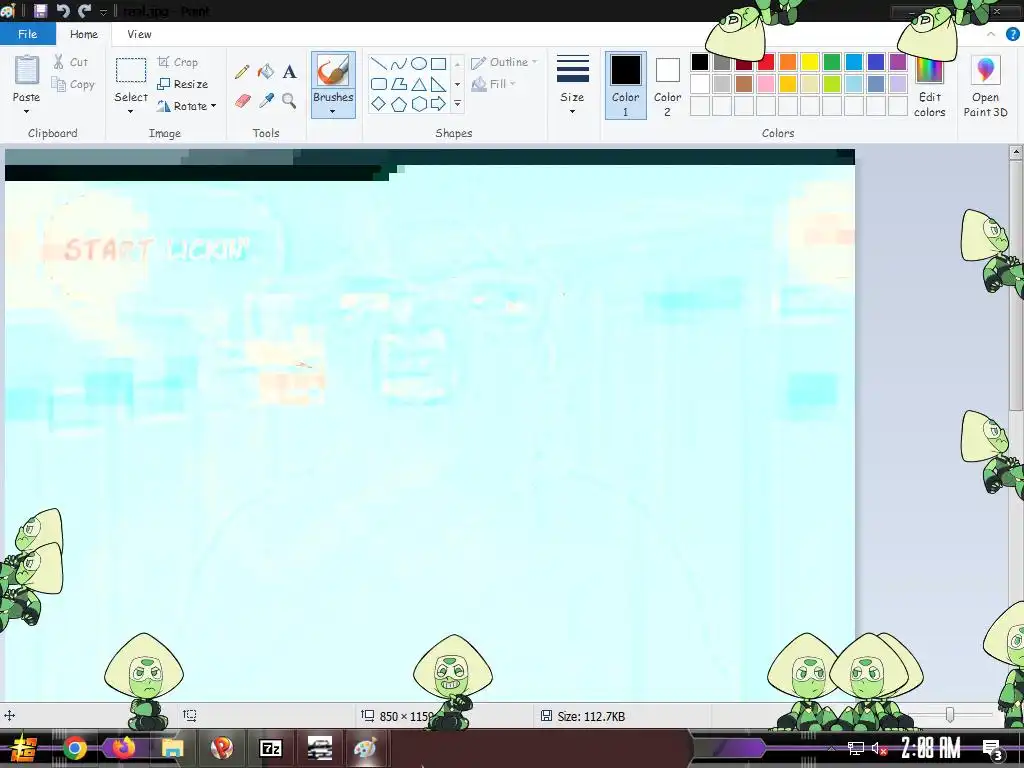Open the Fill dropdown
This screenshot has width=1024, height=768.
click(494, 84)
